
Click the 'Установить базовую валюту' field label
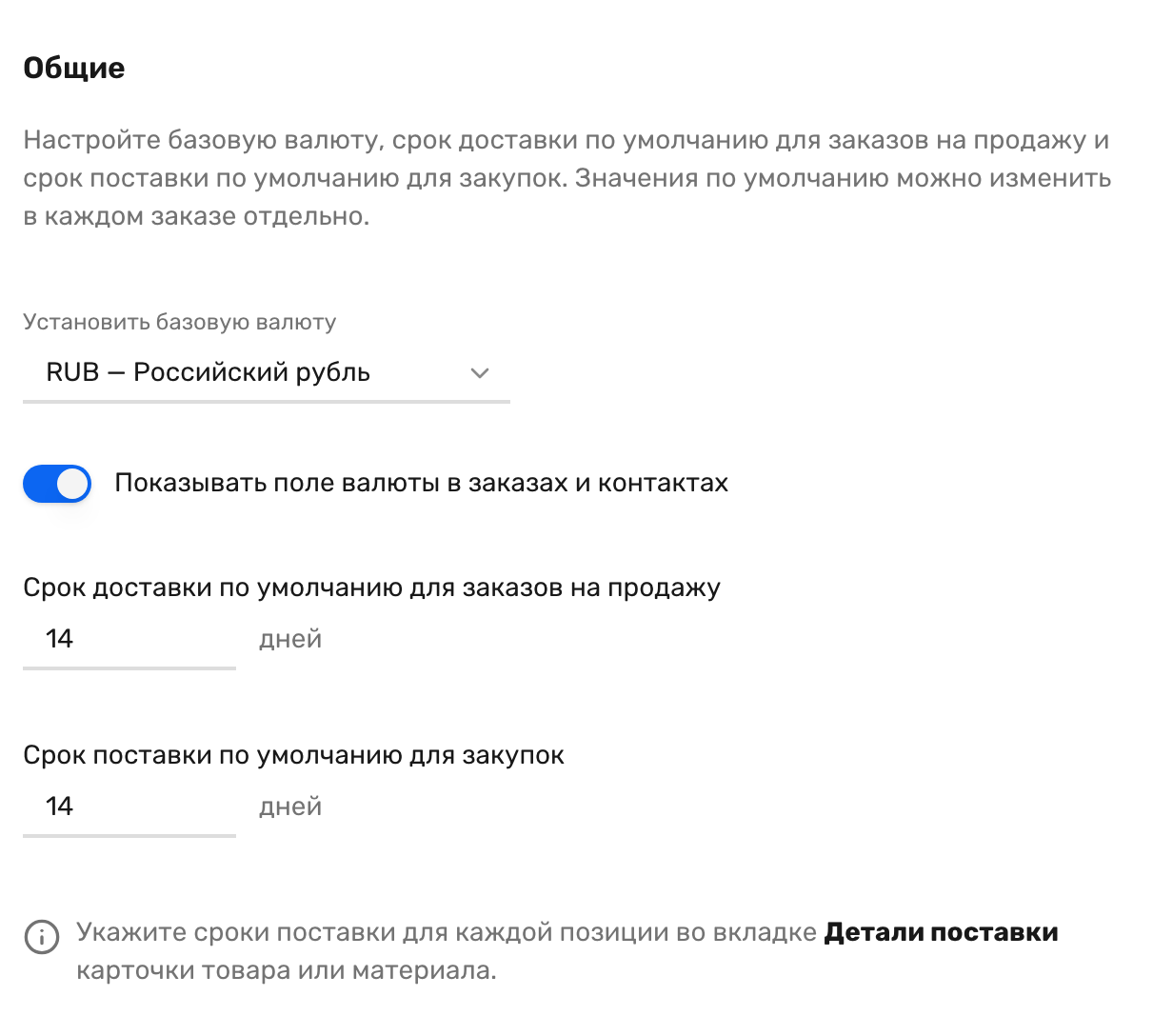point(180,323)
